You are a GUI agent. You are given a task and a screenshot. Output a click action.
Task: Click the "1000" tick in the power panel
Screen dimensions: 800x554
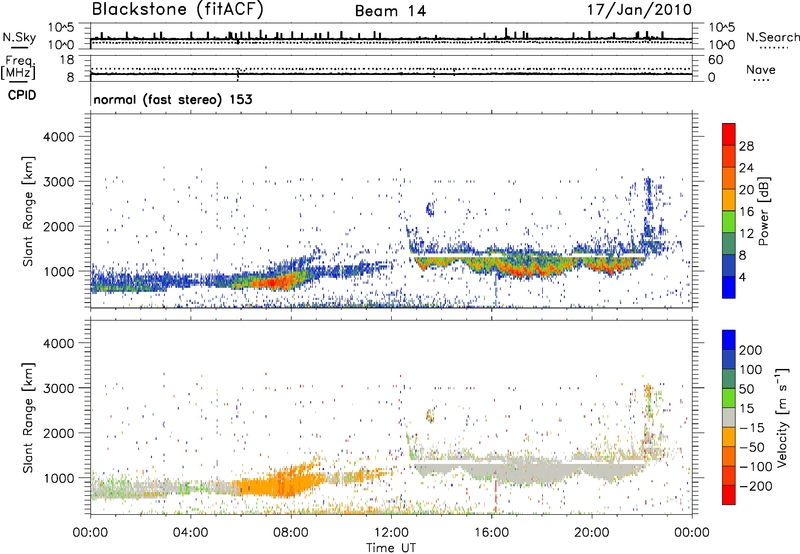click(58, 272)
